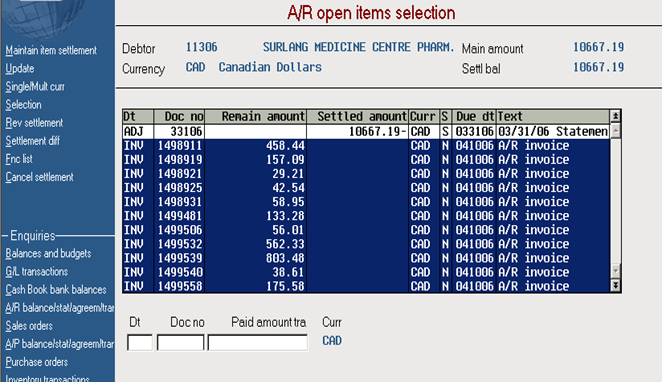Image resolution: width=662 pixels, height=382 pixels.
Task: Open A/P balance/stat/agreem enquiry
Action: 60,344
